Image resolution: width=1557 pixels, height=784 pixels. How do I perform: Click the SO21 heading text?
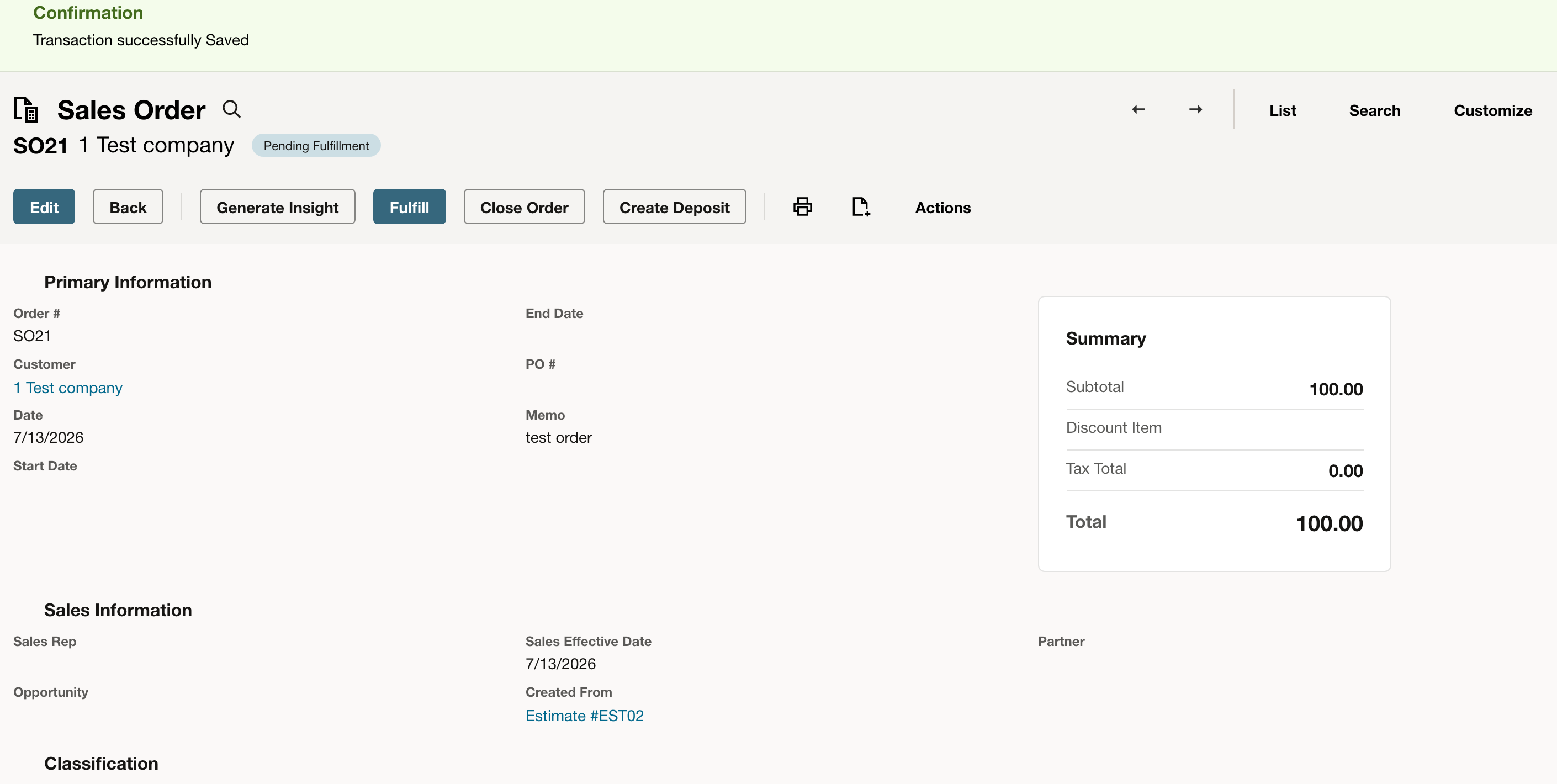pos(40,146)
